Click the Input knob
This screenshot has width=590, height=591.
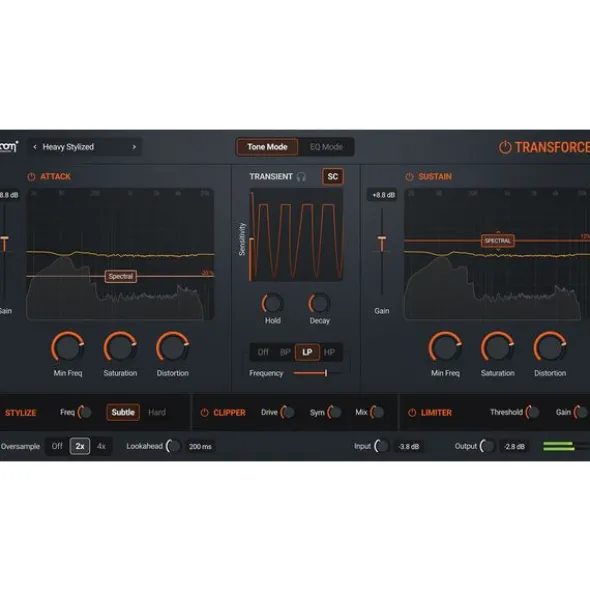[x=382, y=446]
